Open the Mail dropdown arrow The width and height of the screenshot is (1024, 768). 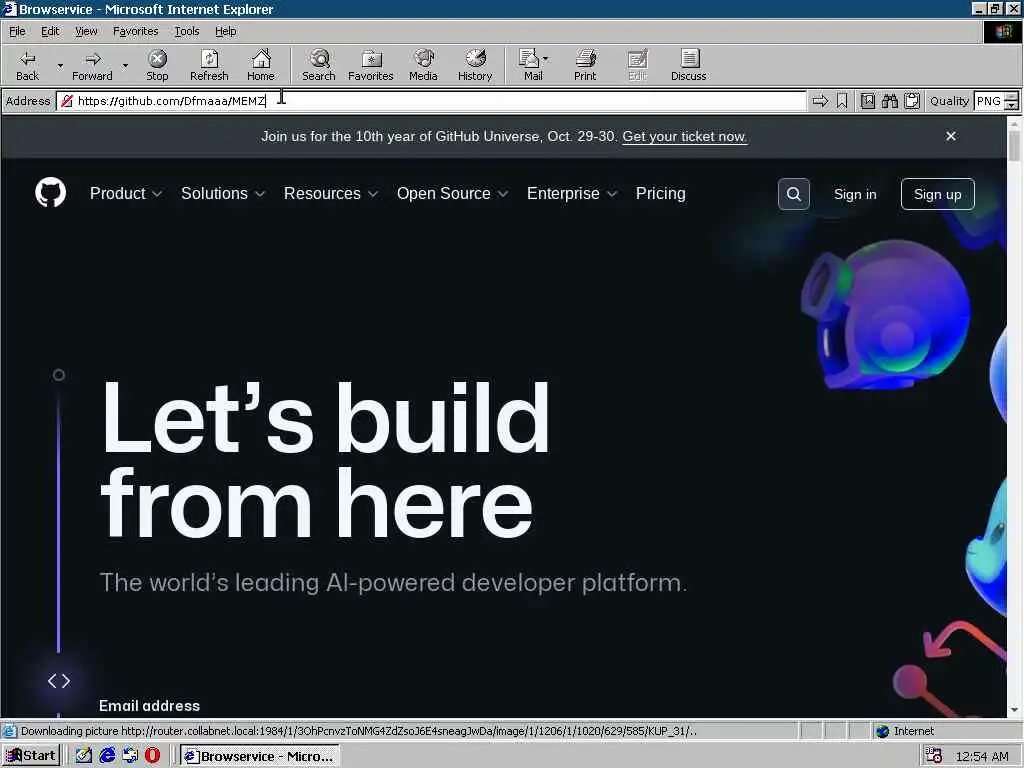[546, 59]
